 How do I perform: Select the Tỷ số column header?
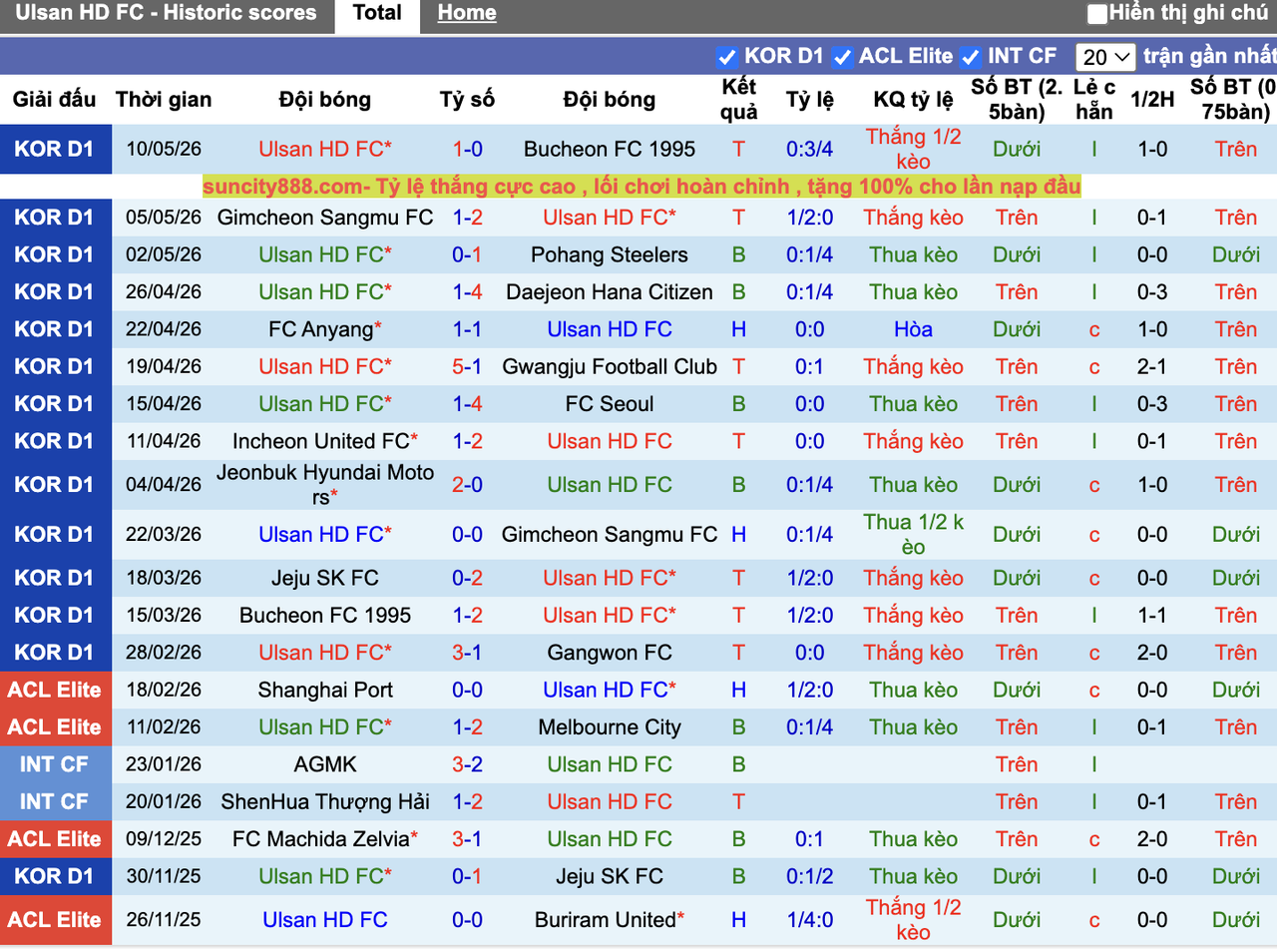[x=467, y=100]
